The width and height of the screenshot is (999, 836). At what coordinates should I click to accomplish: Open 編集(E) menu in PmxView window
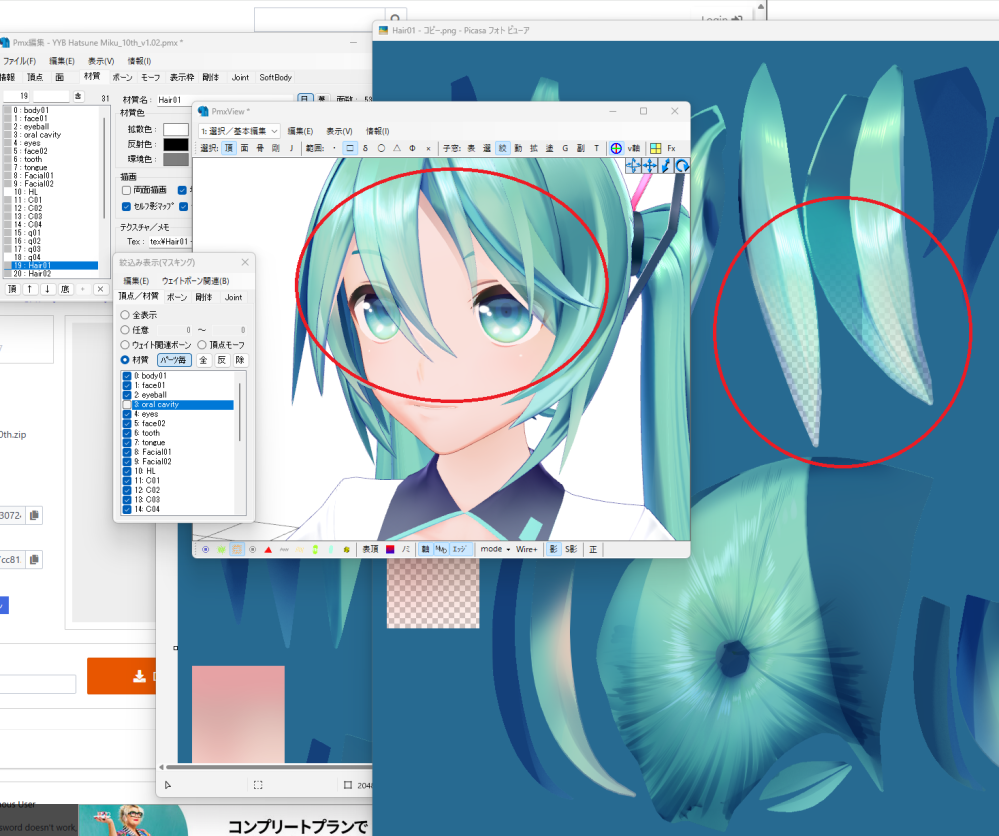click(x=300, y=131)
